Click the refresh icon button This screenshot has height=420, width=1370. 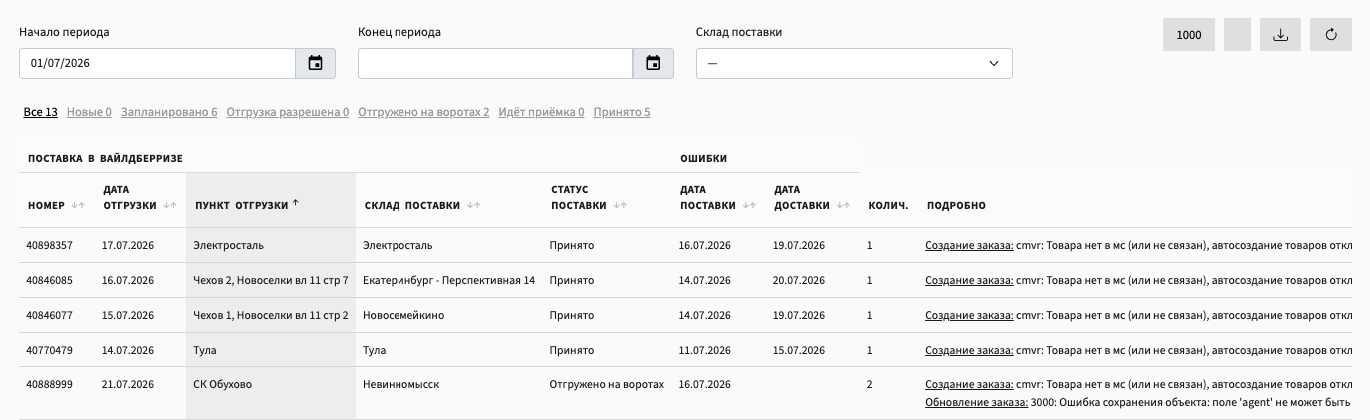(x=1331, y=35)
